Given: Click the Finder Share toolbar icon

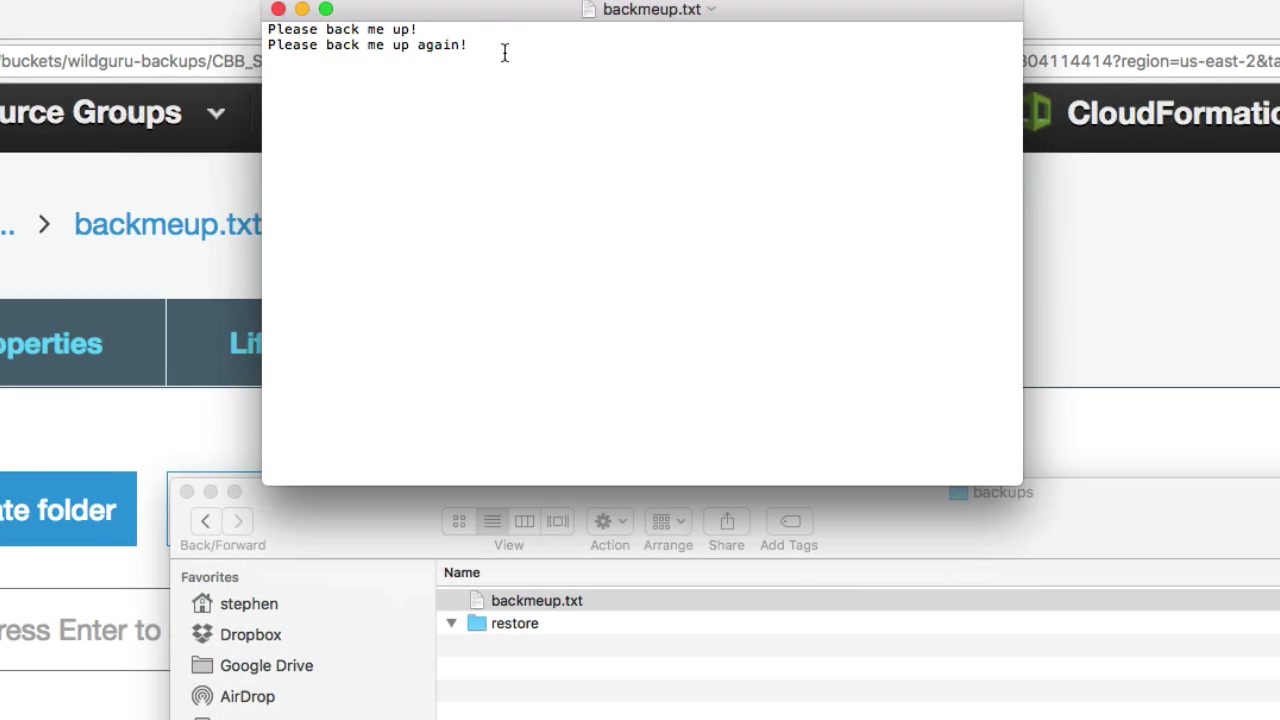Looking at the screenshot, I should 727,521.
